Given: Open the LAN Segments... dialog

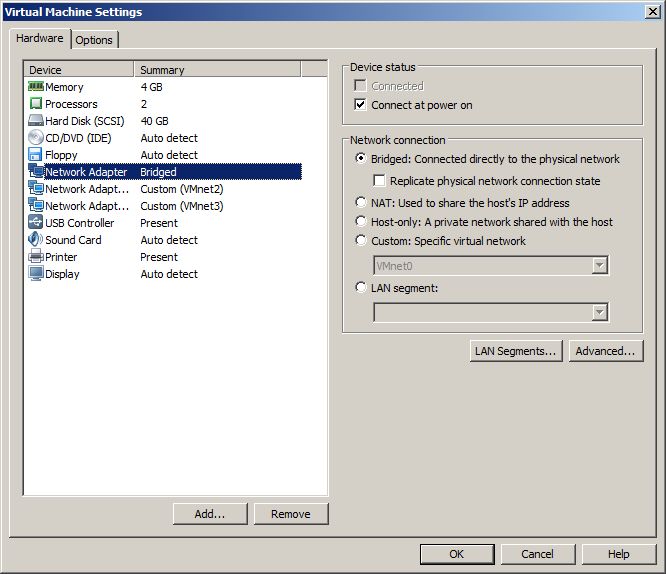Looking at the screenshot, I should click(515, 351).
